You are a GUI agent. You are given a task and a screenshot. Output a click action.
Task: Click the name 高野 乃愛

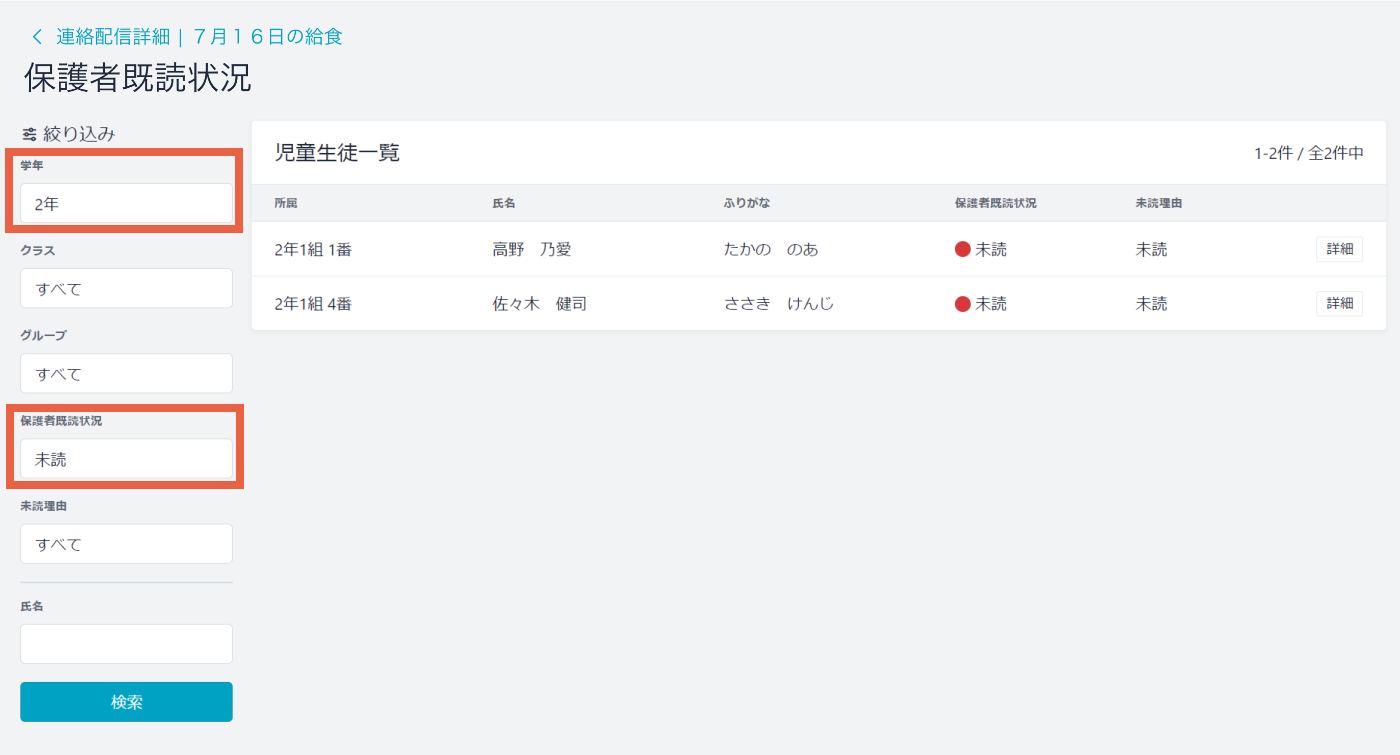click(x=532, y=250)
